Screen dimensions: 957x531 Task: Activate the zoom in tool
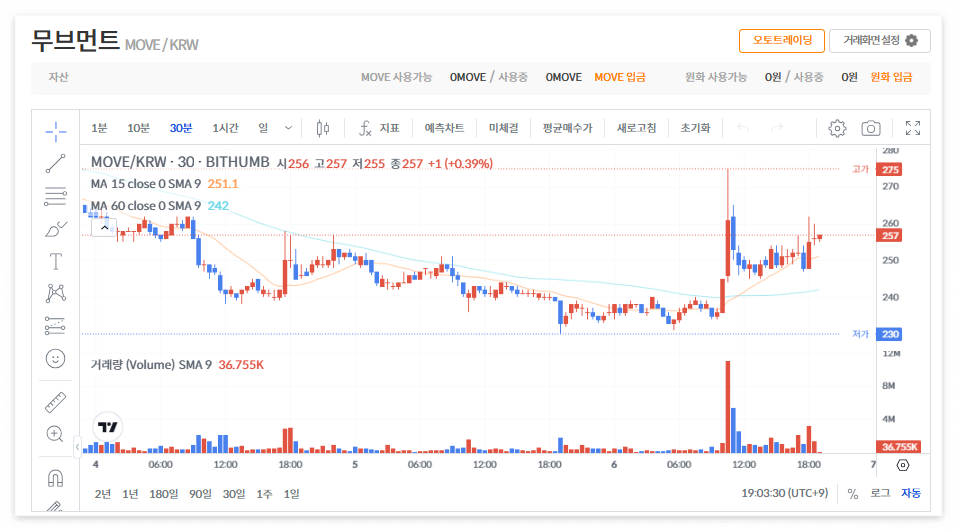pyautogui.click(x=56, y=434)
